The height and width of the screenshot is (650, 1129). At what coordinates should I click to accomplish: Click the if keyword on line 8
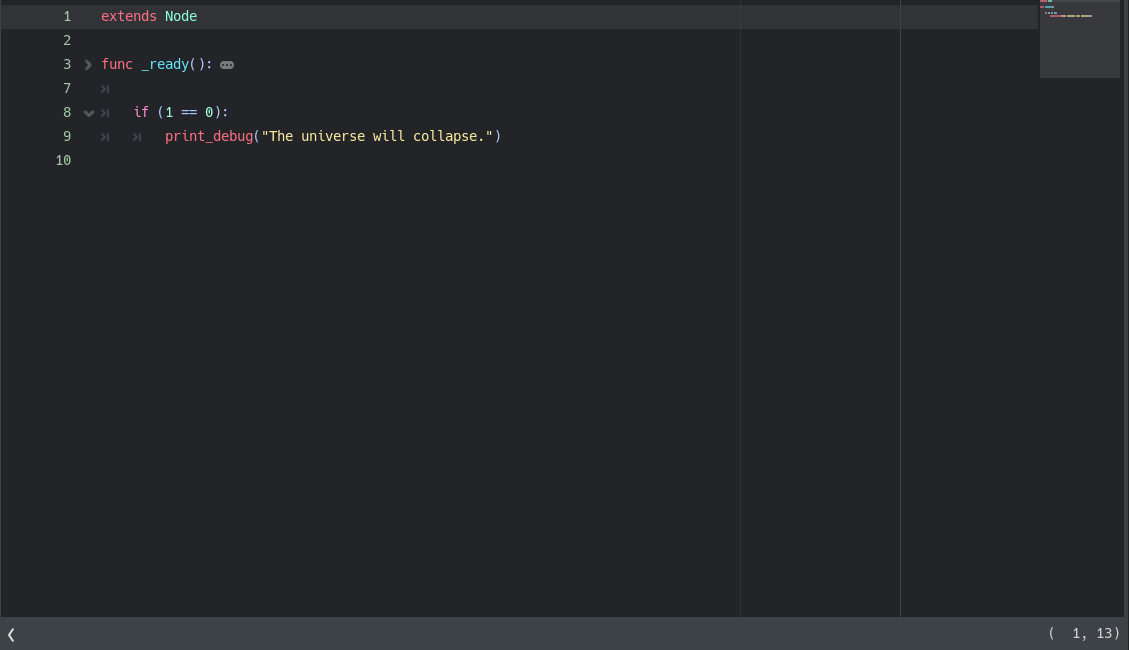tap(140, 112)
